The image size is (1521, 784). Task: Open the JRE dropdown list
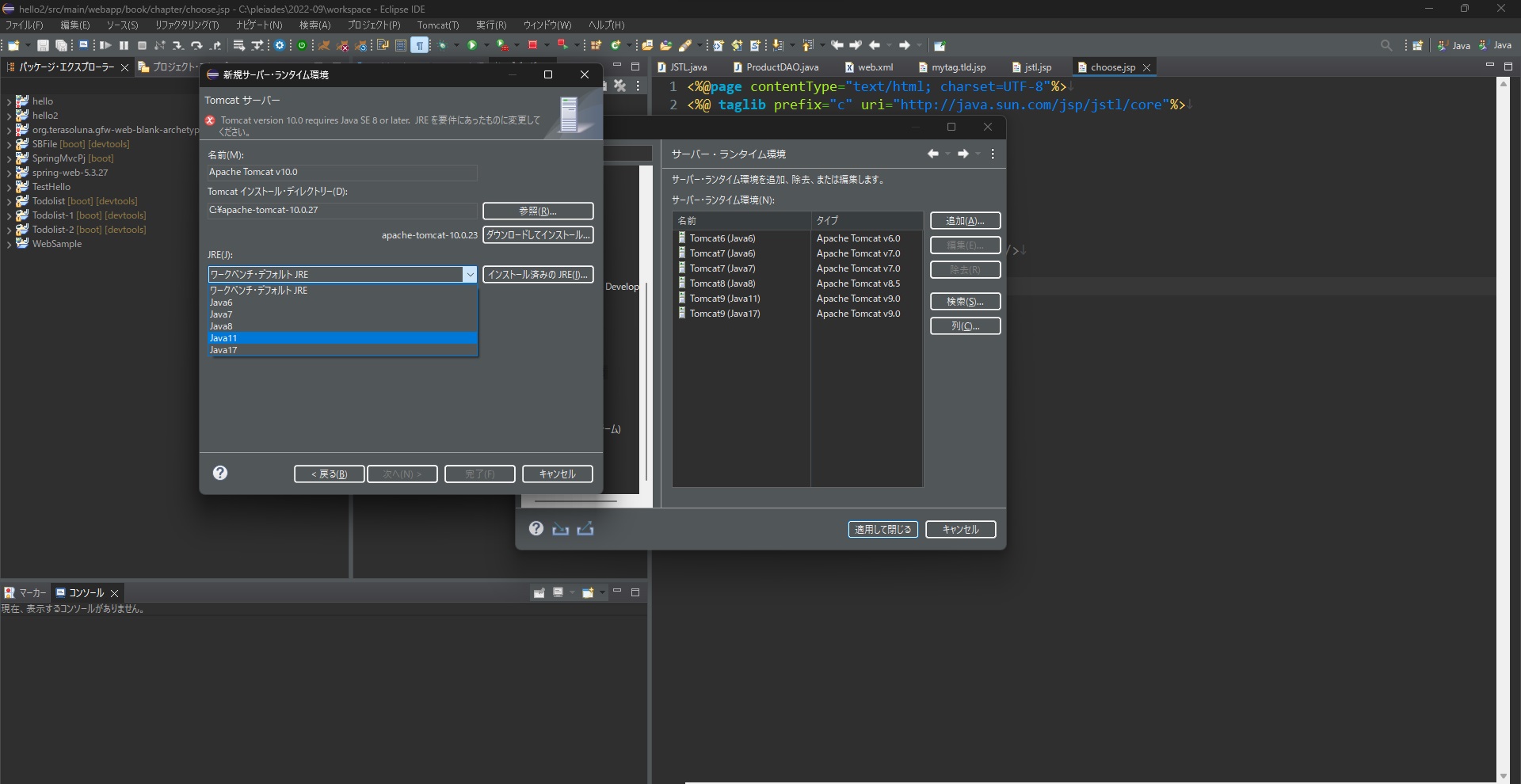click(471, 274)
